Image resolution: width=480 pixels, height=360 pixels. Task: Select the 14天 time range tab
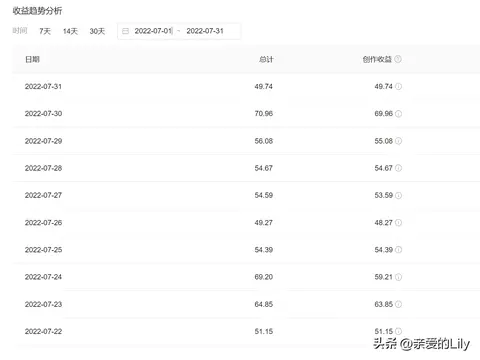point(70,31)
